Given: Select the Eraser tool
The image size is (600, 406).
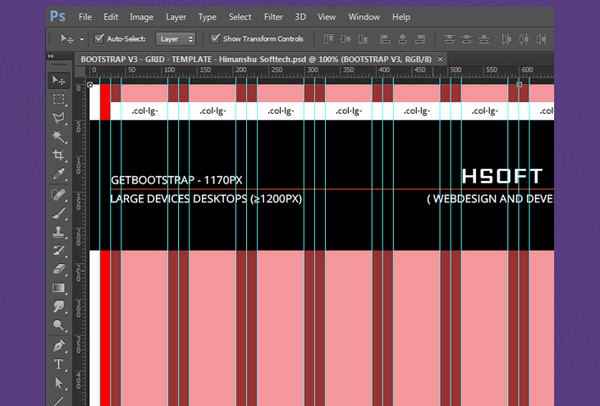Looking at the screenshot, I should click(x=59, y=269).
